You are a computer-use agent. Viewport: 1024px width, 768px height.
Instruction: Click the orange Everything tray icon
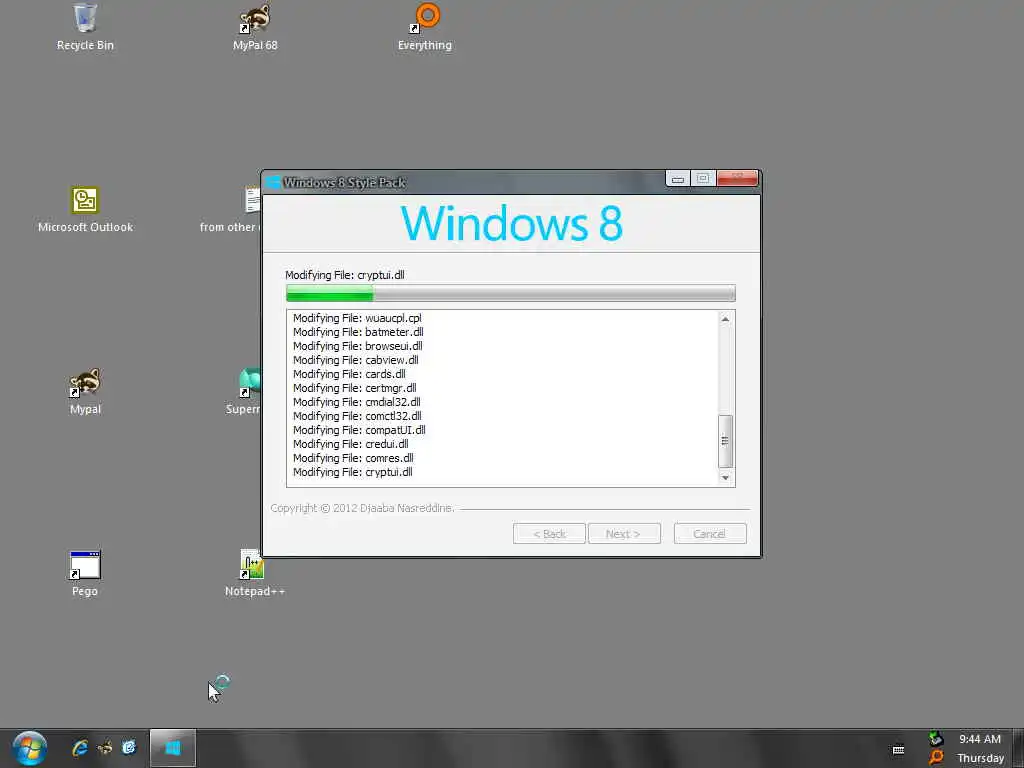(936, 758)
